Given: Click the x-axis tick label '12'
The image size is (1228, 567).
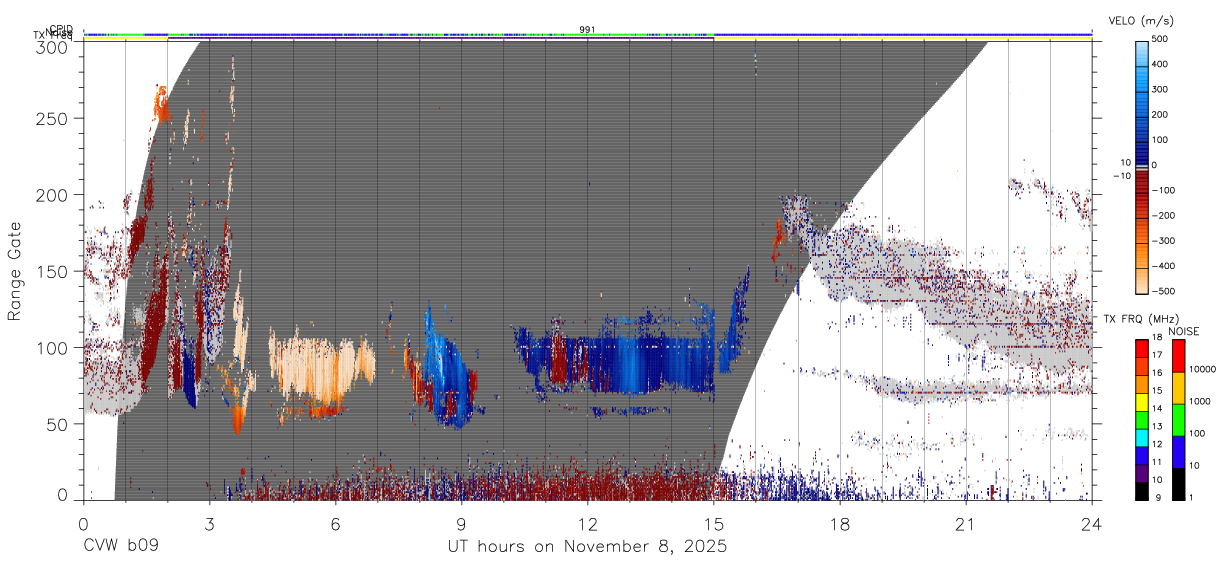Looking at the screenshot, I should coord(587,523).
